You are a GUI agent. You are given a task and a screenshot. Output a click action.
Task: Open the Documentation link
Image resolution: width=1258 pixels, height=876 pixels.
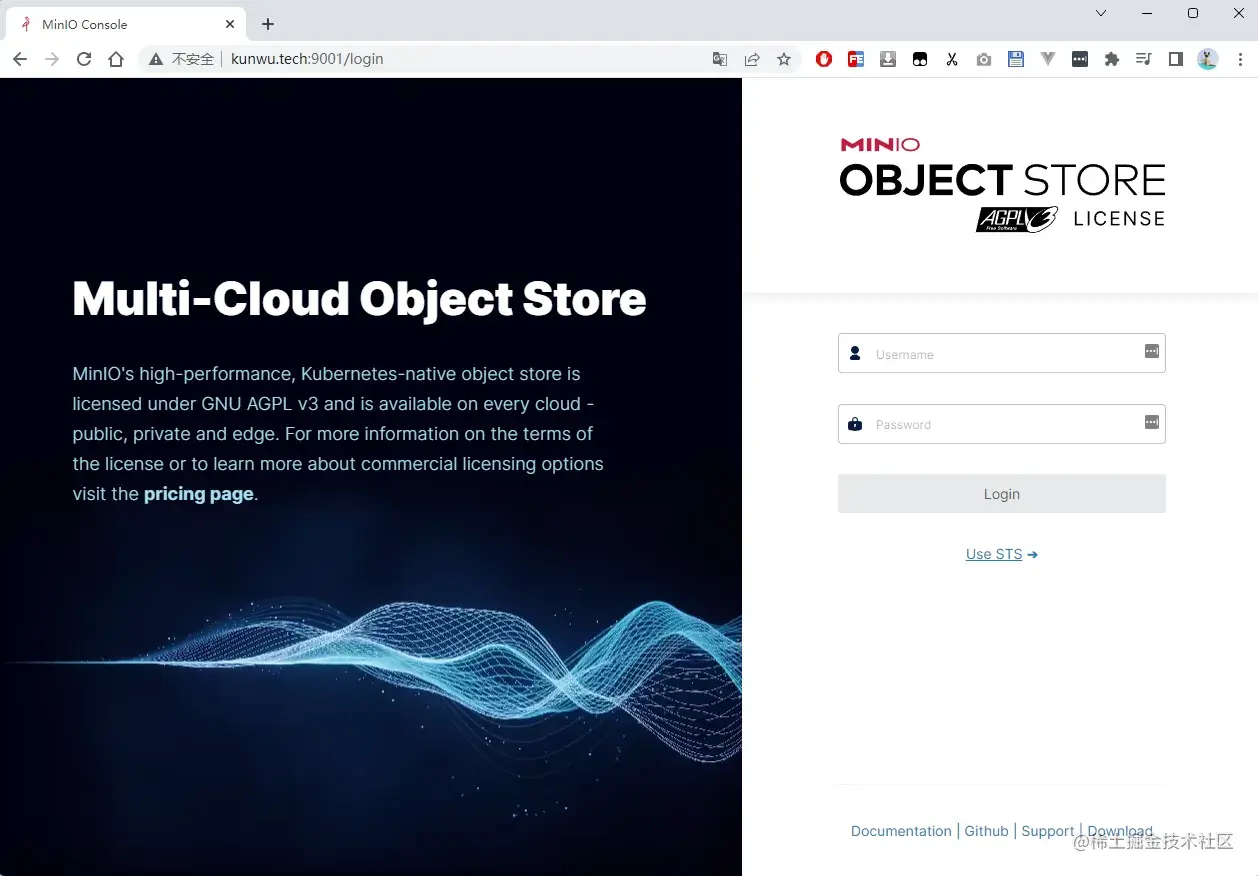pyautogui.click(x=901, y=831)
